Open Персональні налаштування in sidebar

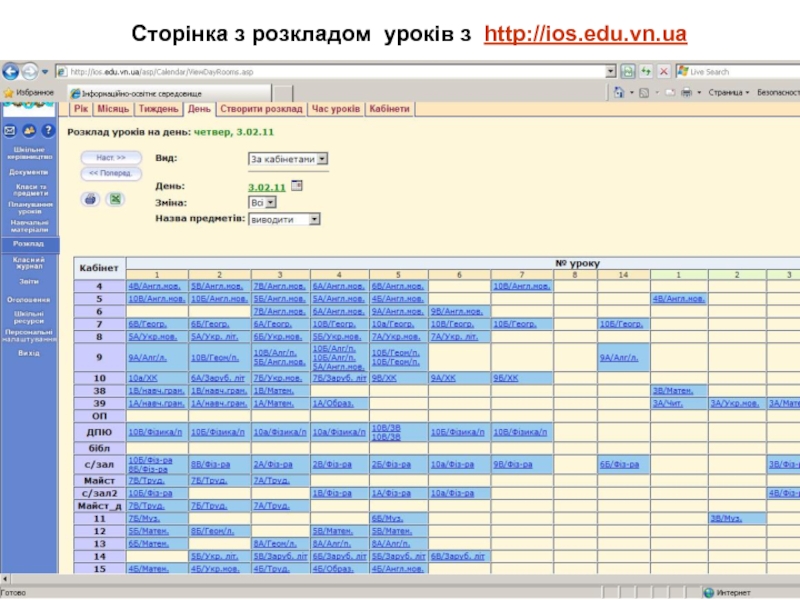click(x=30, y=335)
